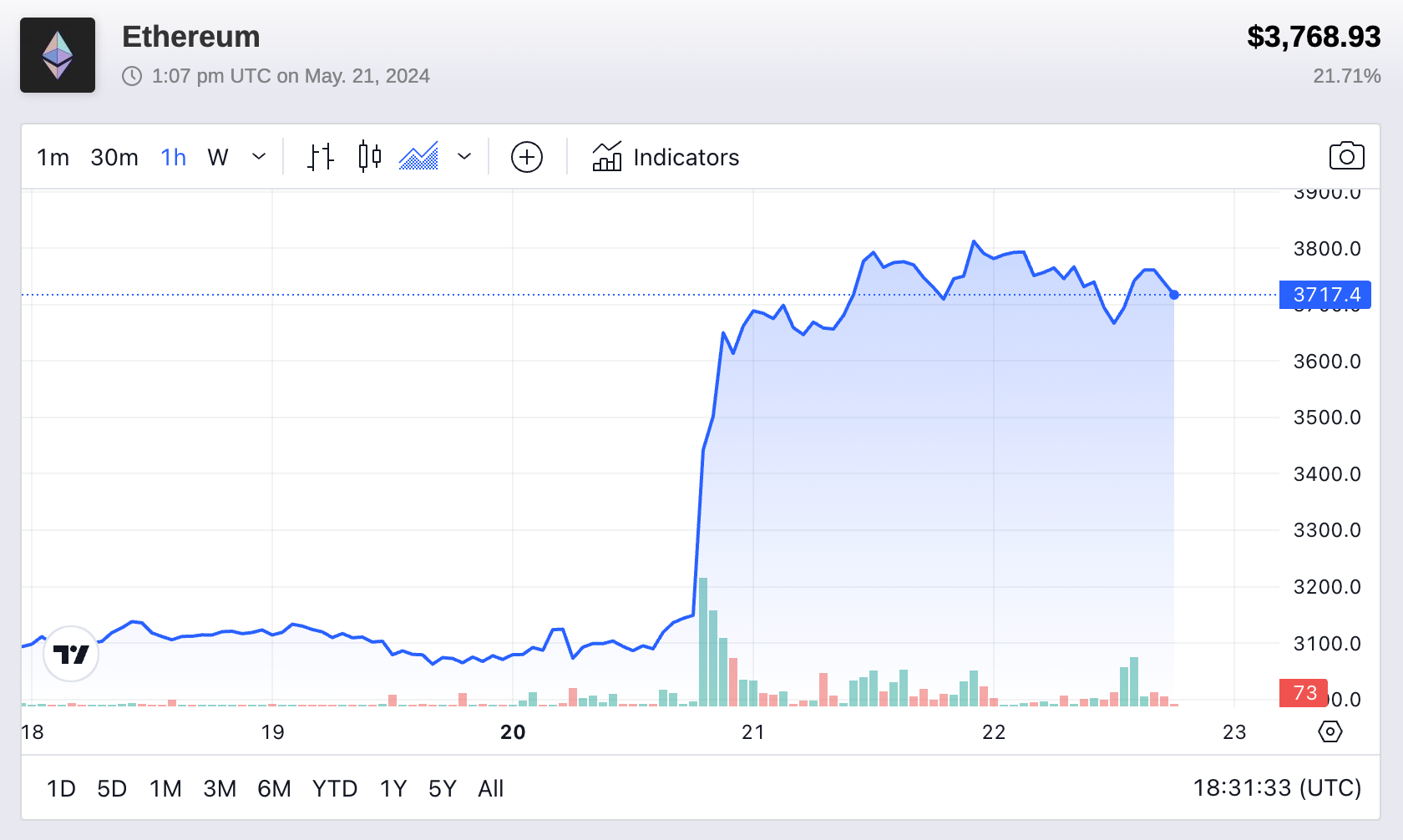Click date label 23 on time axis
This screenshot has height=840, width=1403.
(x=1234, y=732)
